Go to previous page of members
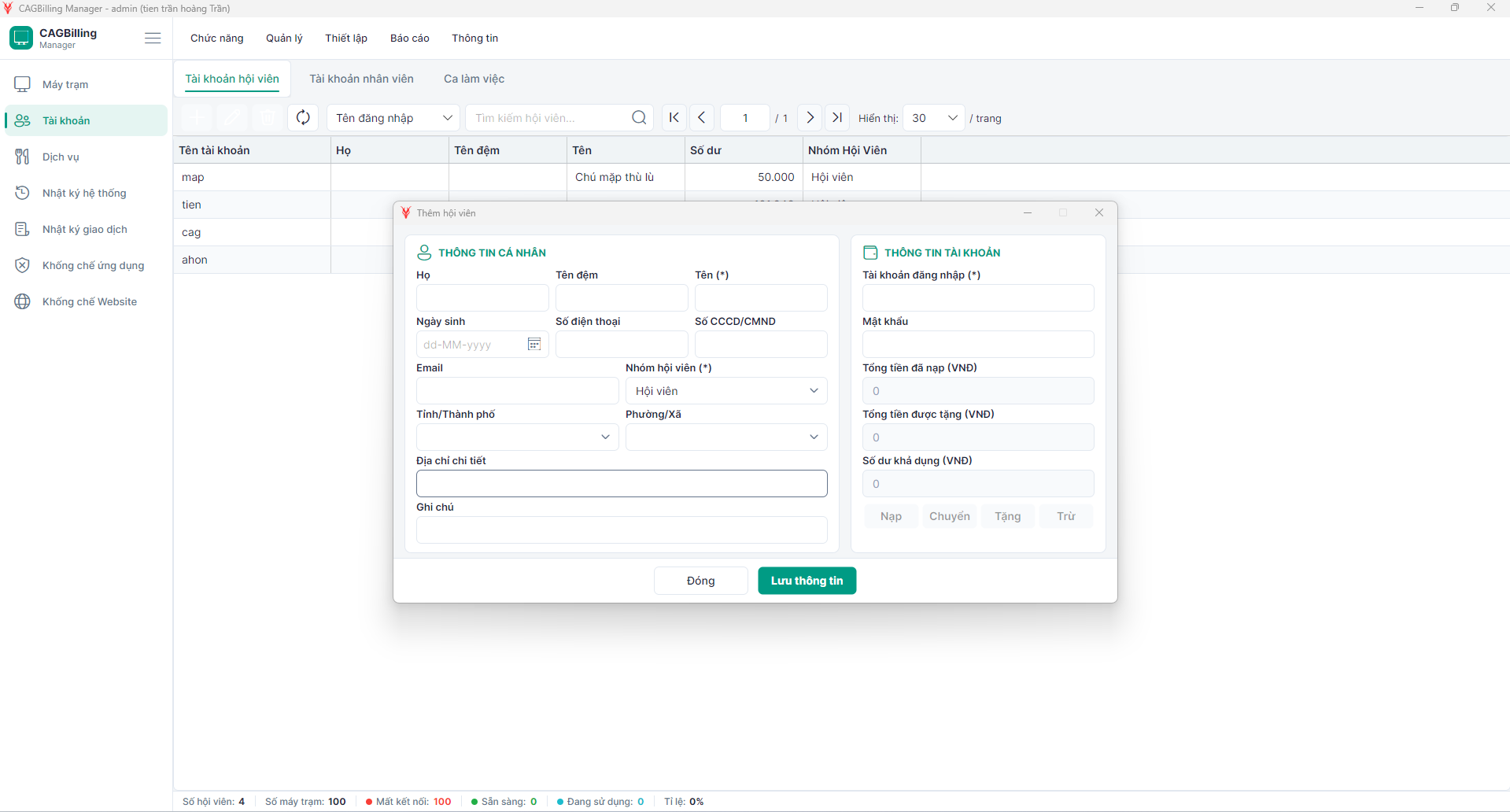 click(702, 118)
